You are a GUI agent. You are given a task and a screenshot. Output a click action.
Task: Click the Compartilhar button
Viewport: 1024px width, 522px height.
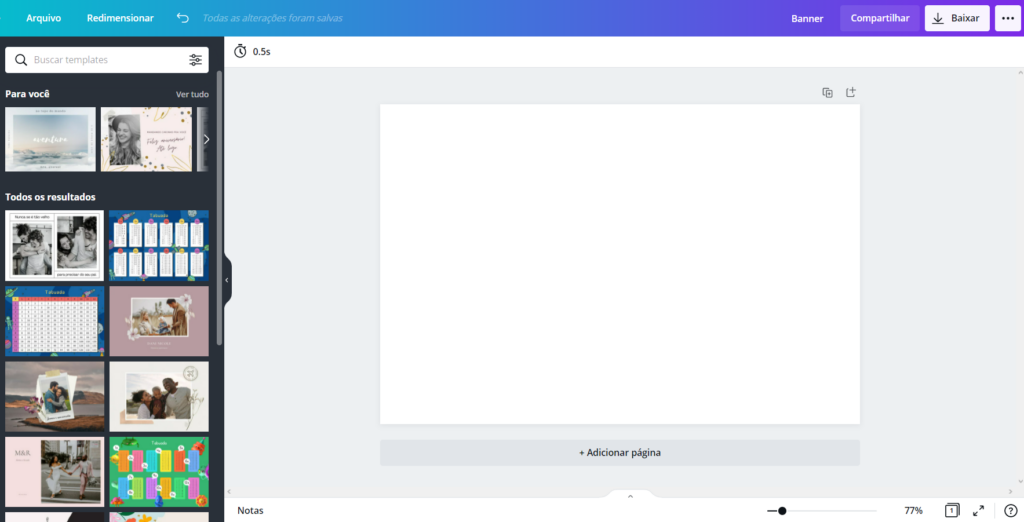click(879, 18)
